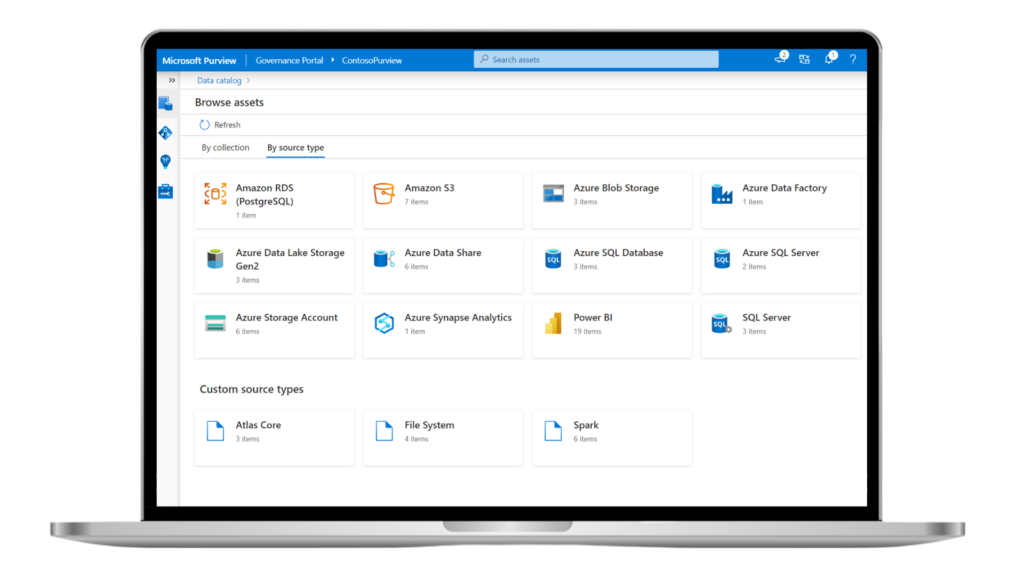Click the Power BI icon
Screen dimensions: 1024x576
point(553,323)
